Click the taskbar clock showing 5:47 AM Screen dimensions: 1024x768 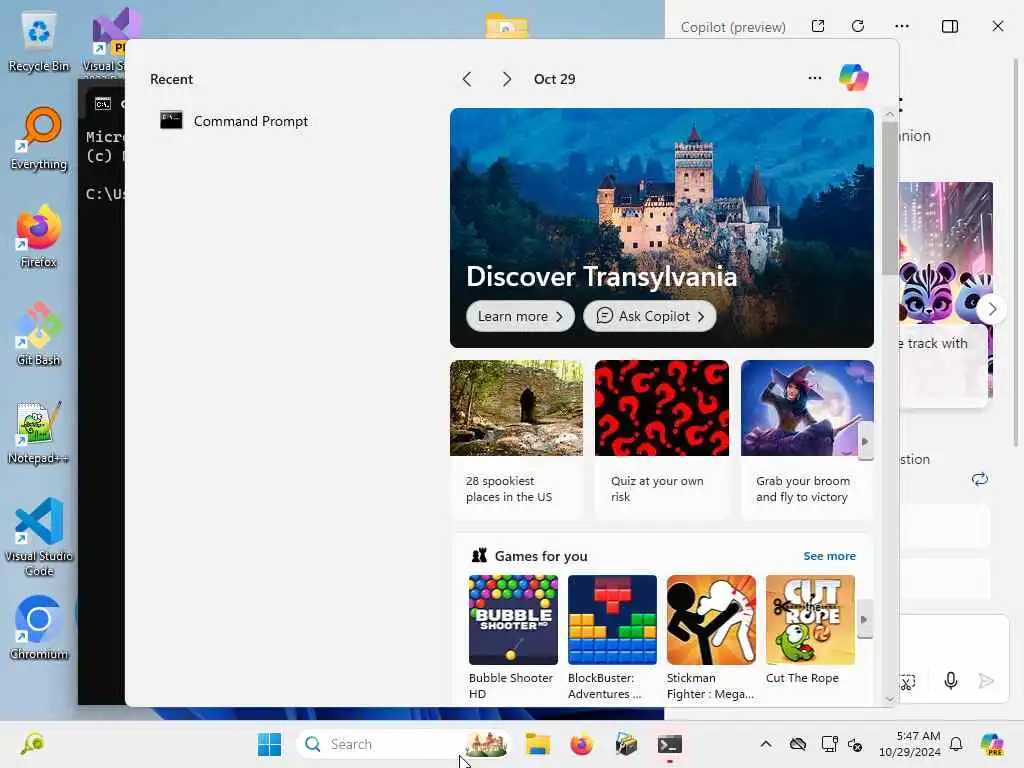click(x=909, y=744)
